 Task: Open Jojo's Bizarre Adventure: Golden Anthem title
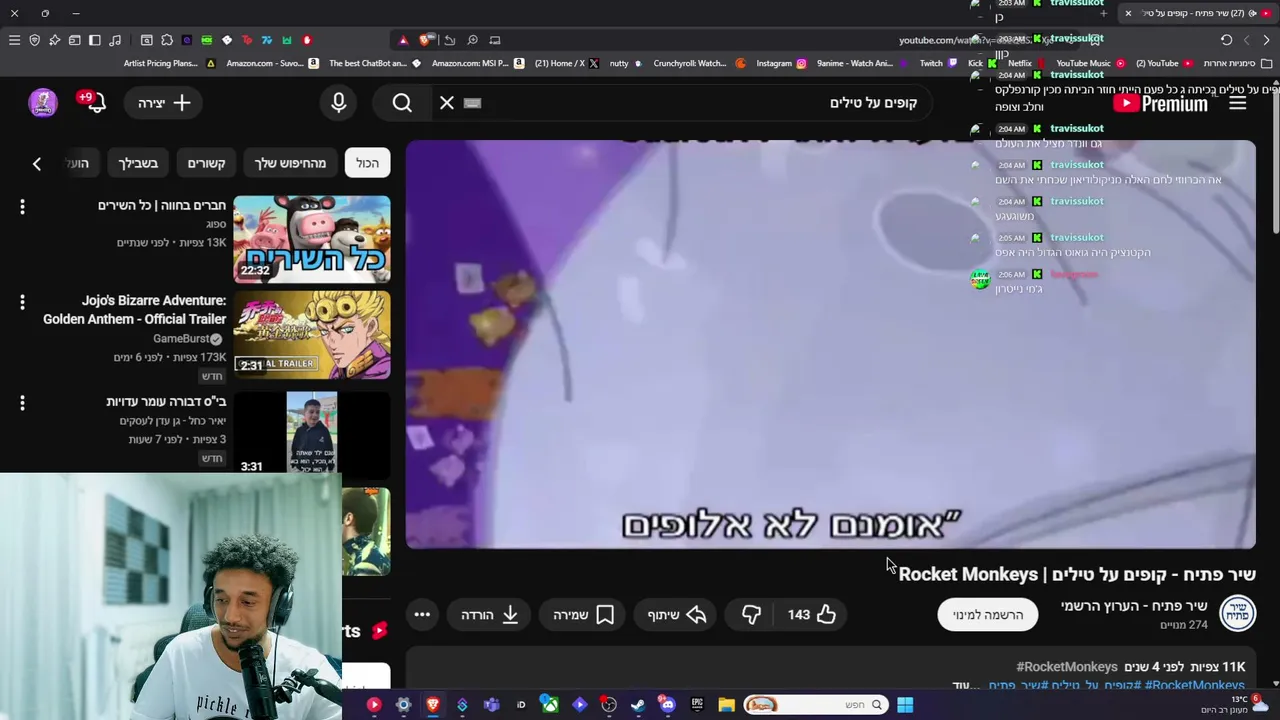pyautogui.click(x=135, y=309)
